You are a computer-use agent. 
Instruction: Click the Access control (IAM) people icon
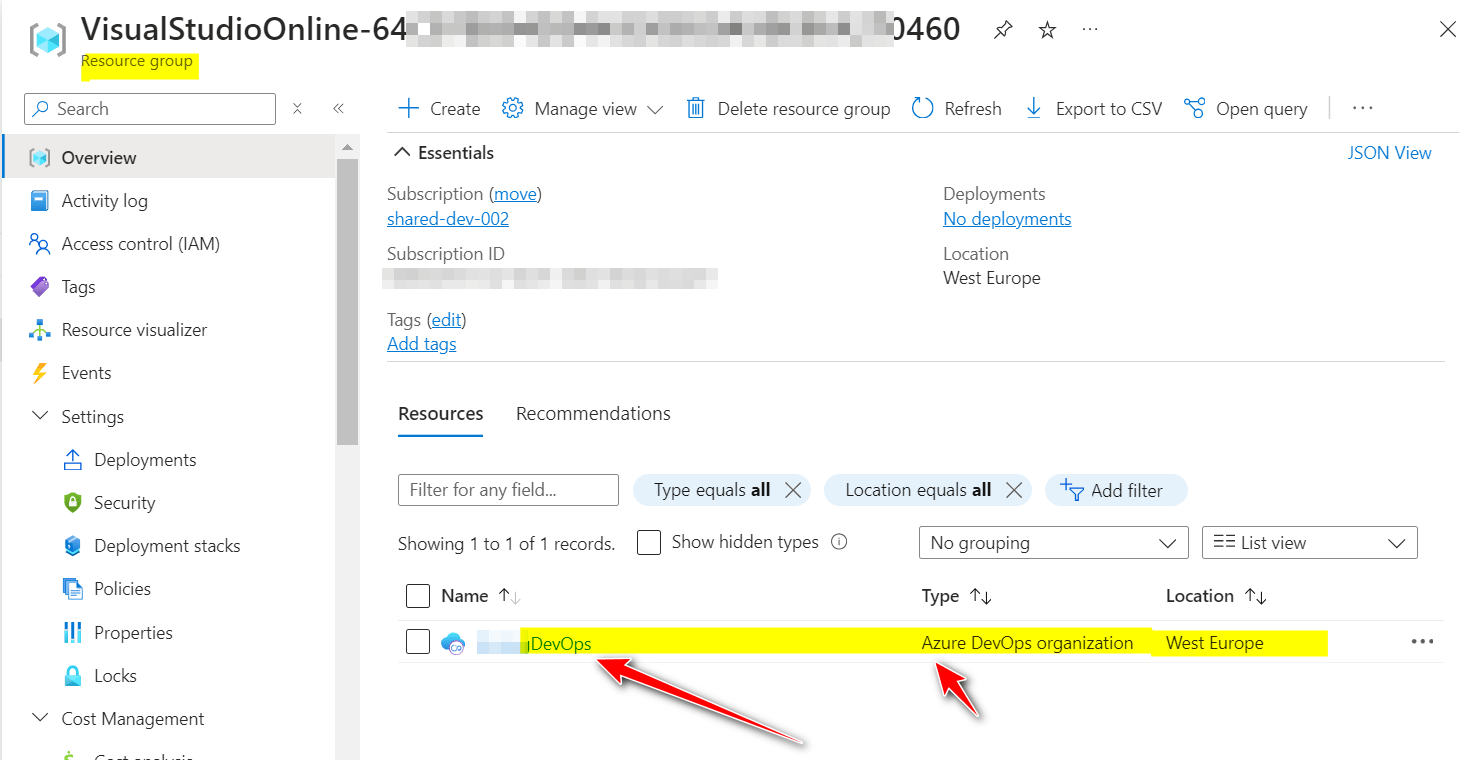pyautogui.click(x=40, y=244)
